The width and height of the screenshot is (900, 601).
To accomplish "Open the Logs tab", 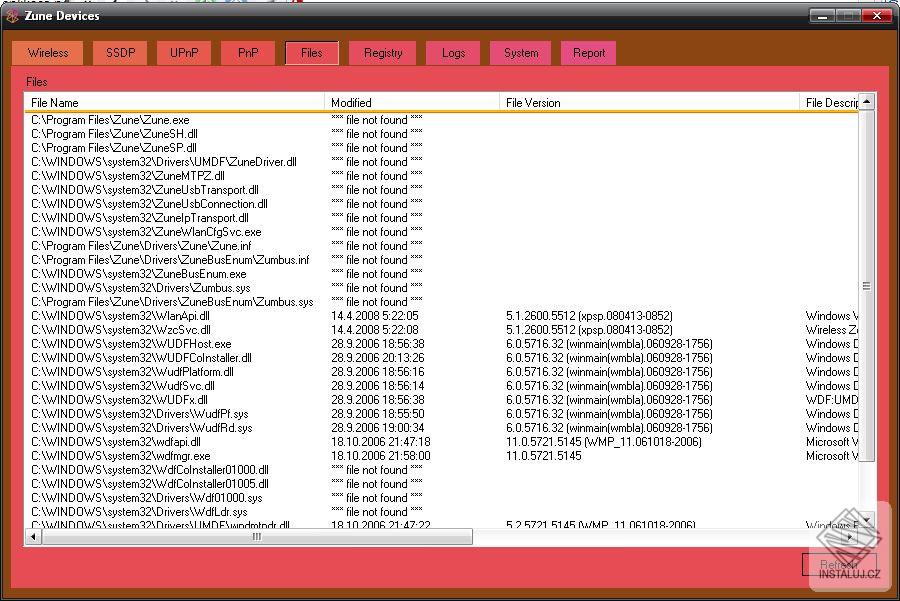I will click(x=453, y=53).
